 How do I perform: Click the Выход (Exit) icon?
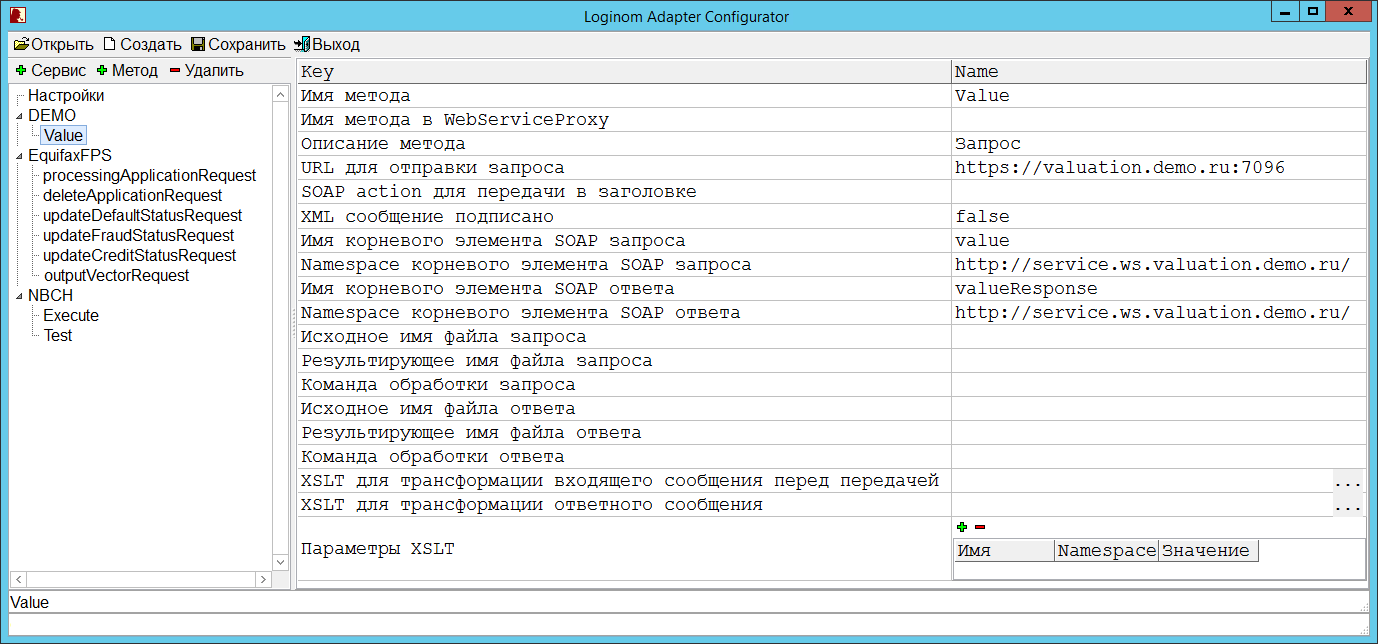coord(302,45)
